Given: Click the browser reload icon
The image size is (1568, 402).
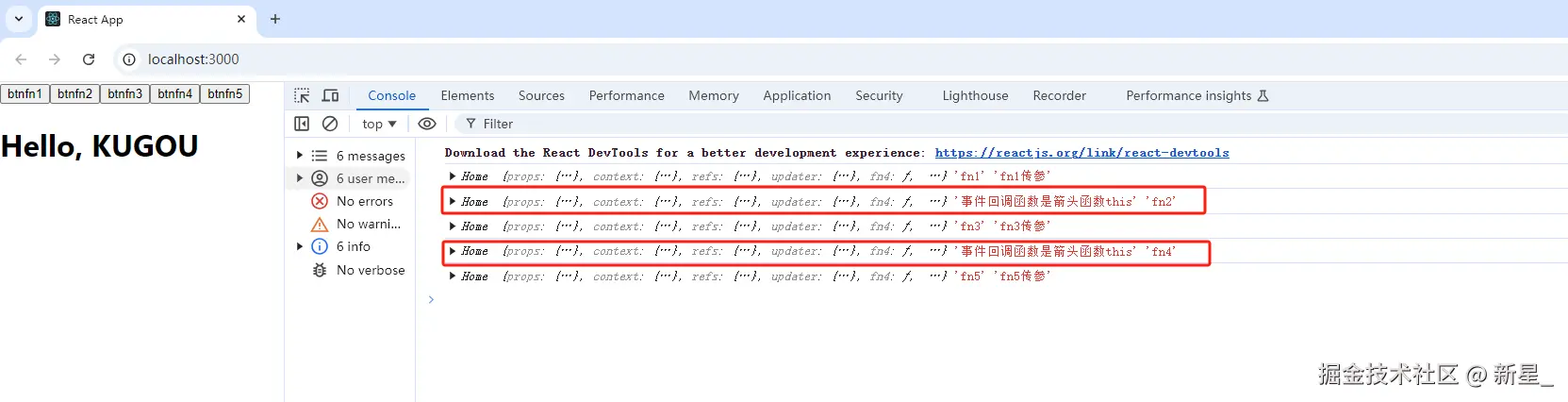Looking at the screenshot, I should click(x=89, y=59).
